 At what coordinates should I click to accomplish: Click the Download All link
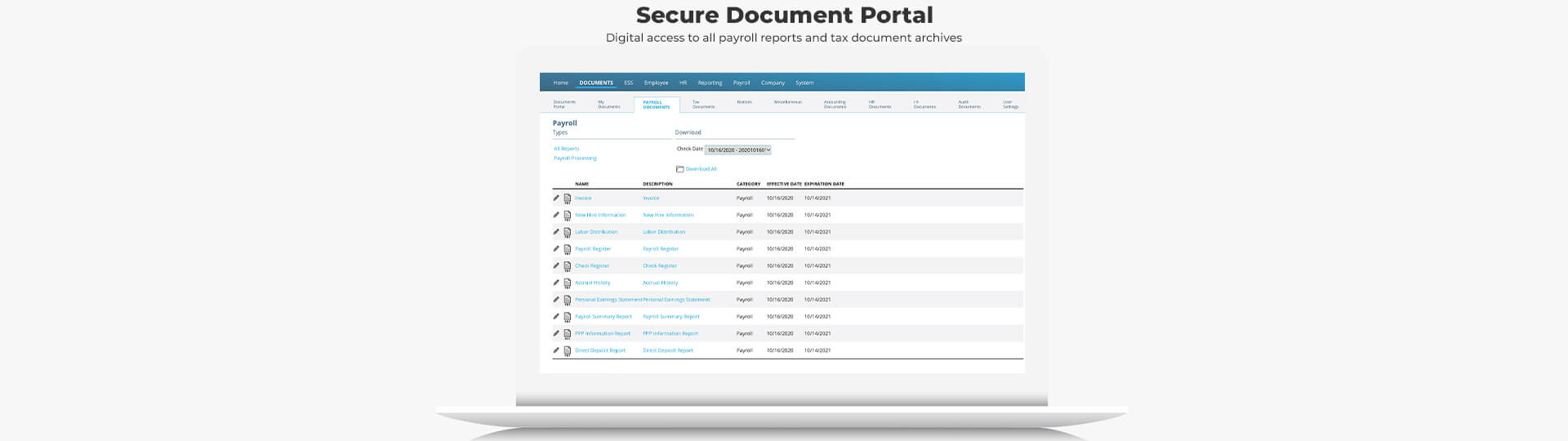tap(701, 169)
